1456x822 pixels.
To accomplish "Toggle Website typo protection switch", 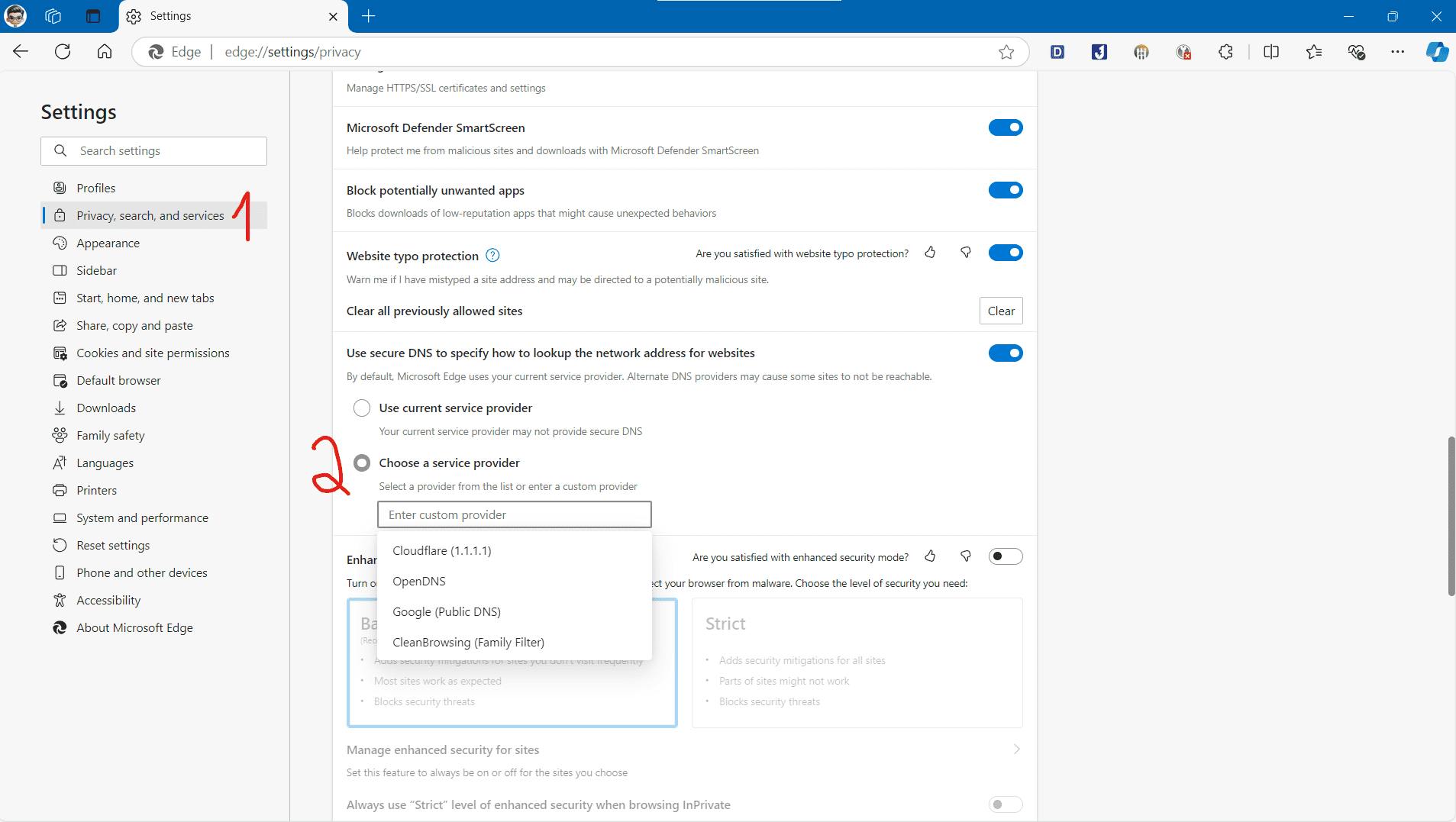I will pos(1006,253).
